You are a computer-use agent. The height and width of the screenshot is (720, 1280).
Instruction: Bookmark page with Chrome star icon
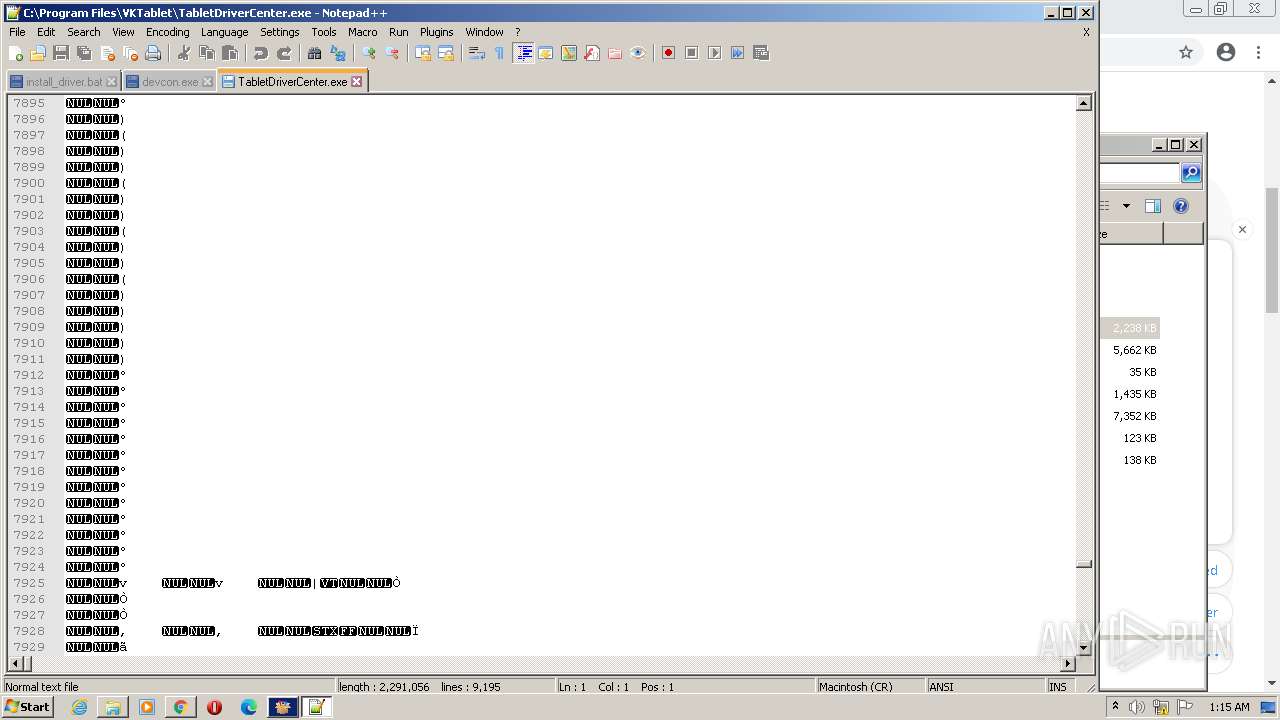(x=1186, y=52)
